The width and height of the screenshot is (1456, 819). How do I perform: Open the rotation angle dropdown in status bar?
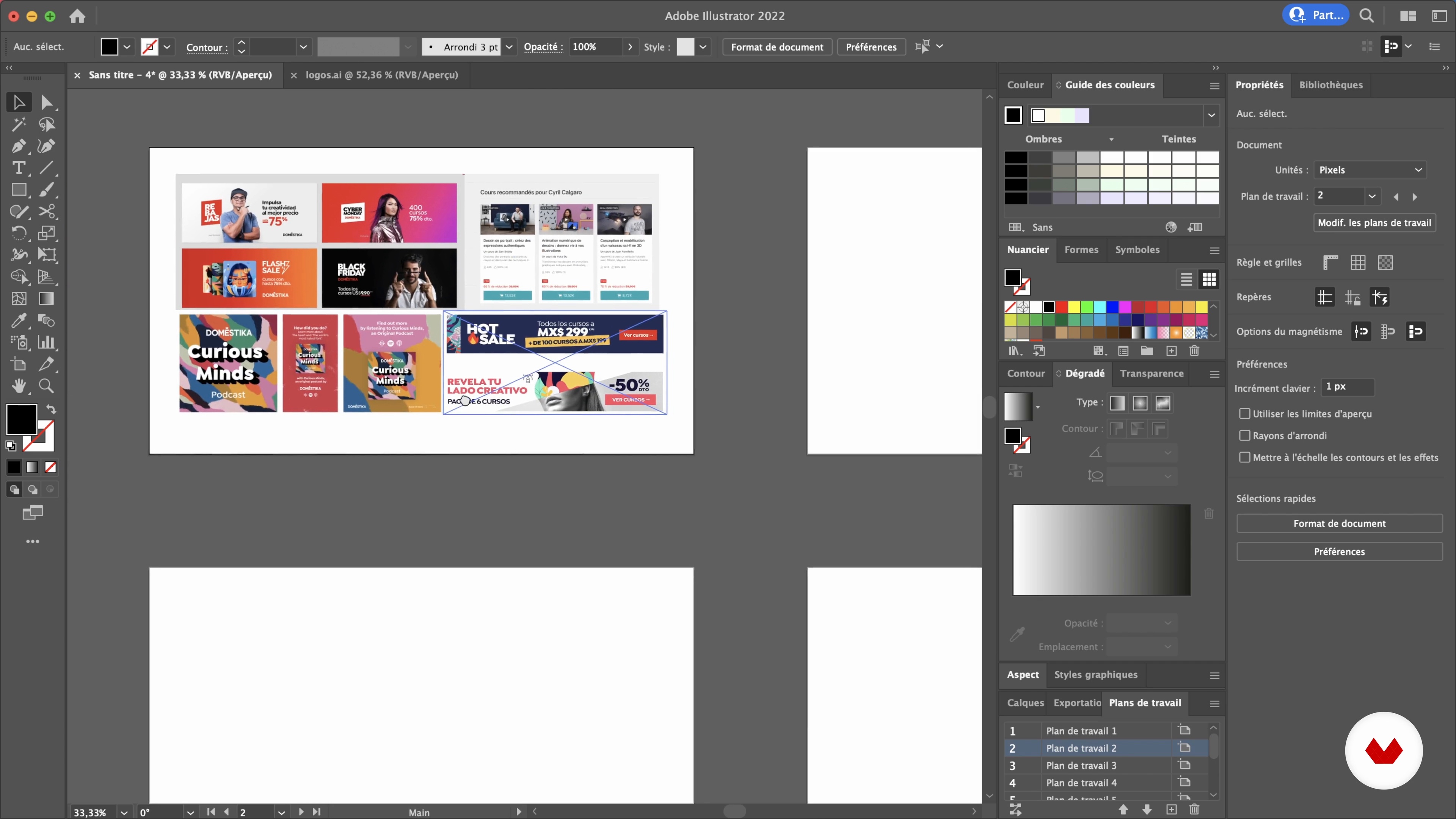pos(190,812)
